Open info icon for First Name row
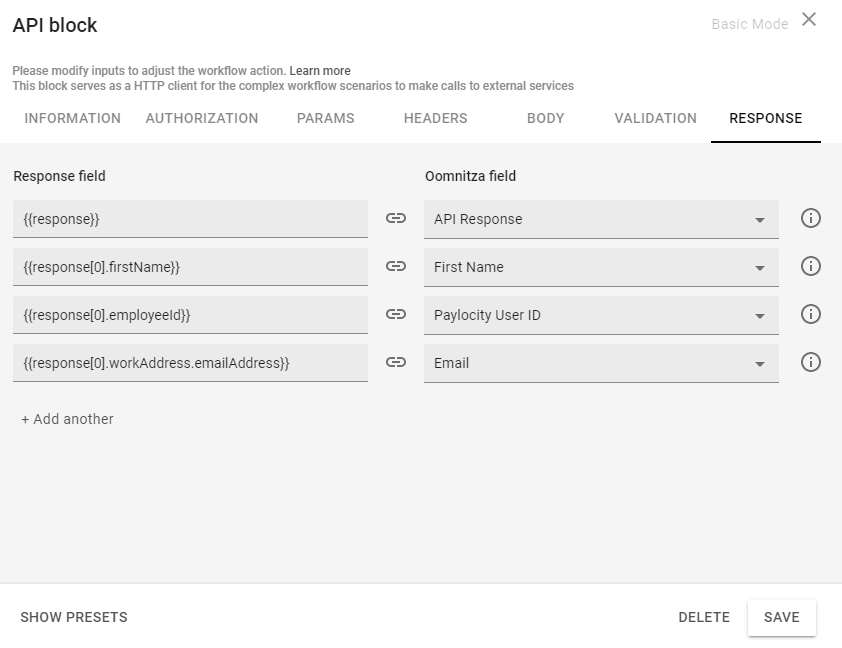The image size is (842, 648). pos(811,267)
